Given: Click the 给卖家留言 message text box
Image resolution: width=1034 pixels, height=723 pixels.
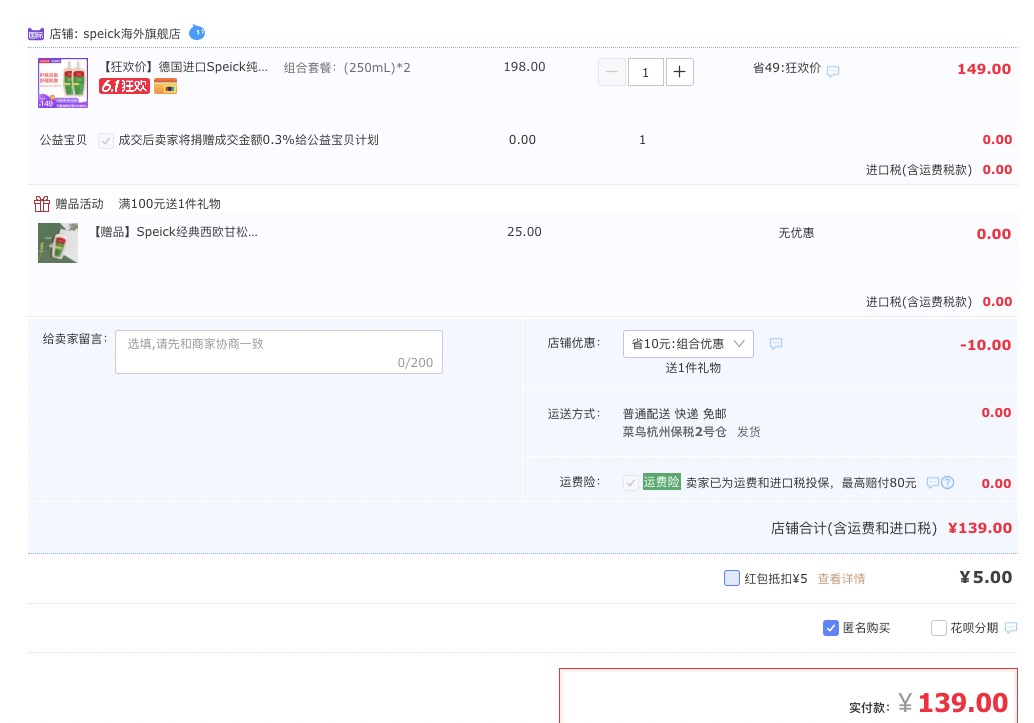Looking at the screenshot, I should pyautogui.click(x=279, y=352).
